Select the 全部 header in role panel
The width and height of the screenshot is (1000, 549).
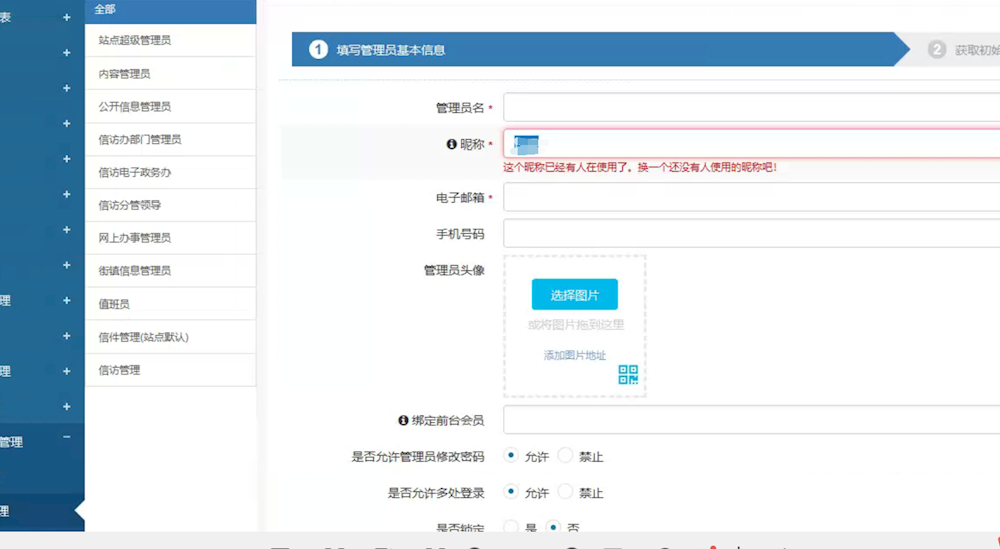105,9
